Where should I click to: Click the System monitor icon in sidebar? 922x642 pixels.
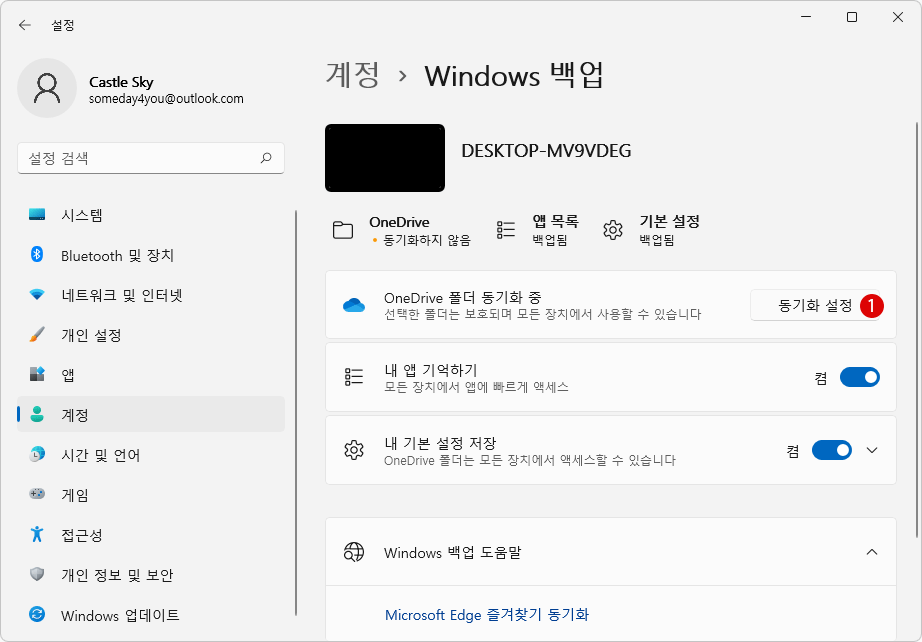tap(37, 215)
